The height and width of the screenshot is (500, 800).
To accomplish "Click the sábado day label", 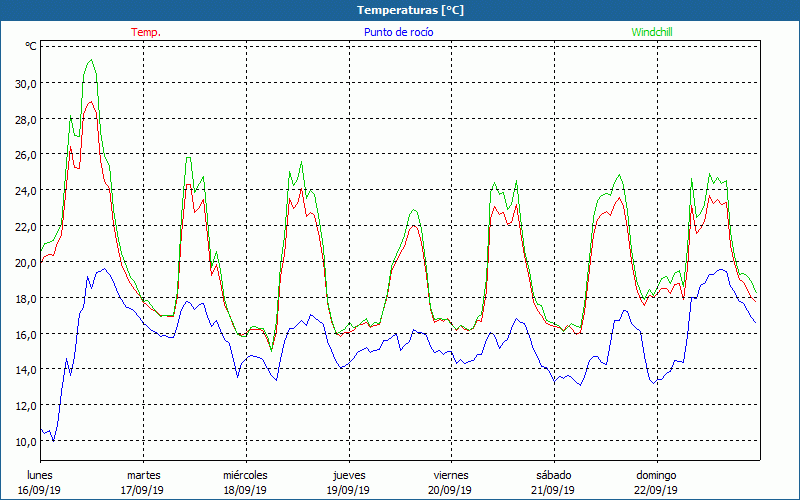I will [554, 475].
